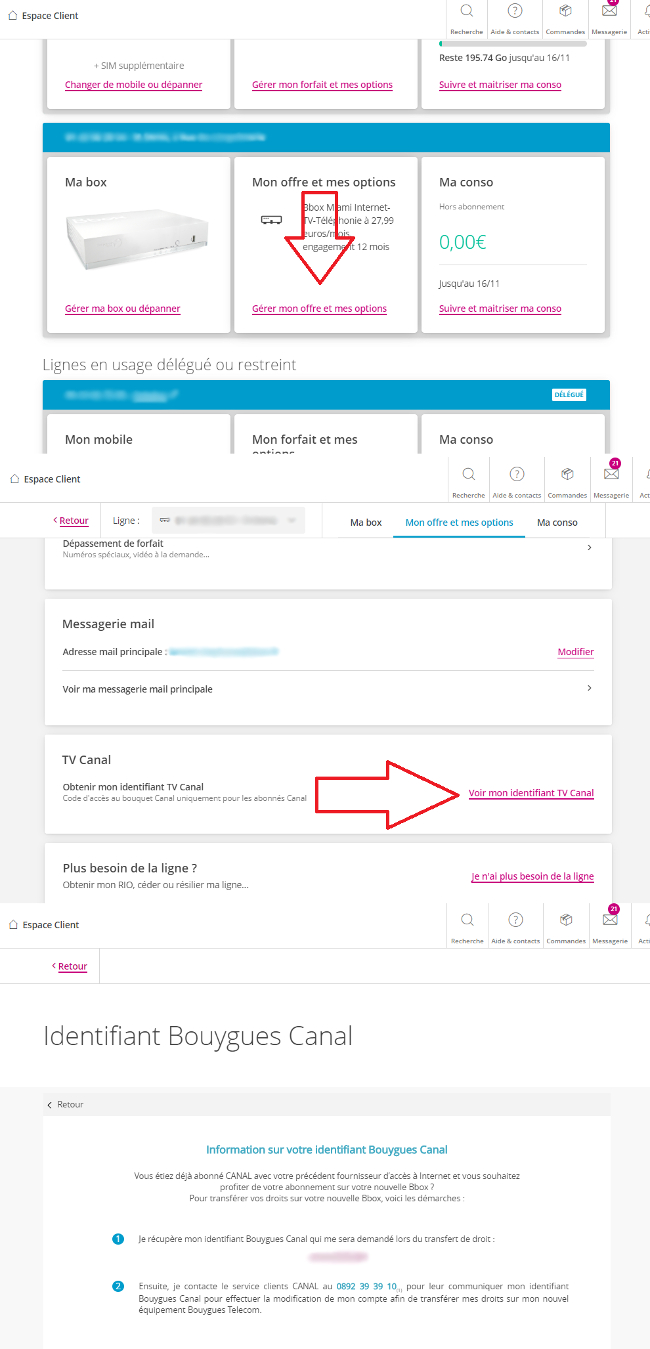Switch to the Ma conso tab

point(557,522)
